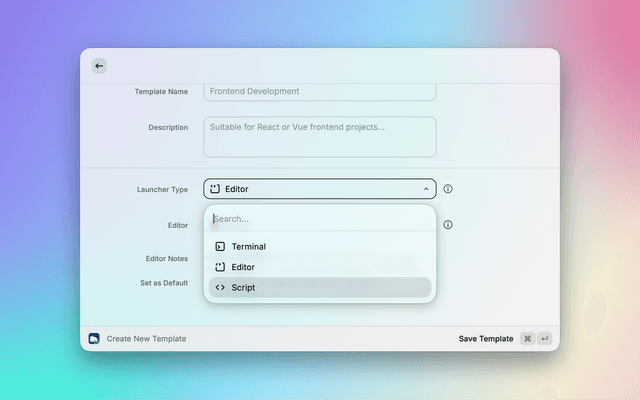Click the Create New Template label

click(146, 339)
